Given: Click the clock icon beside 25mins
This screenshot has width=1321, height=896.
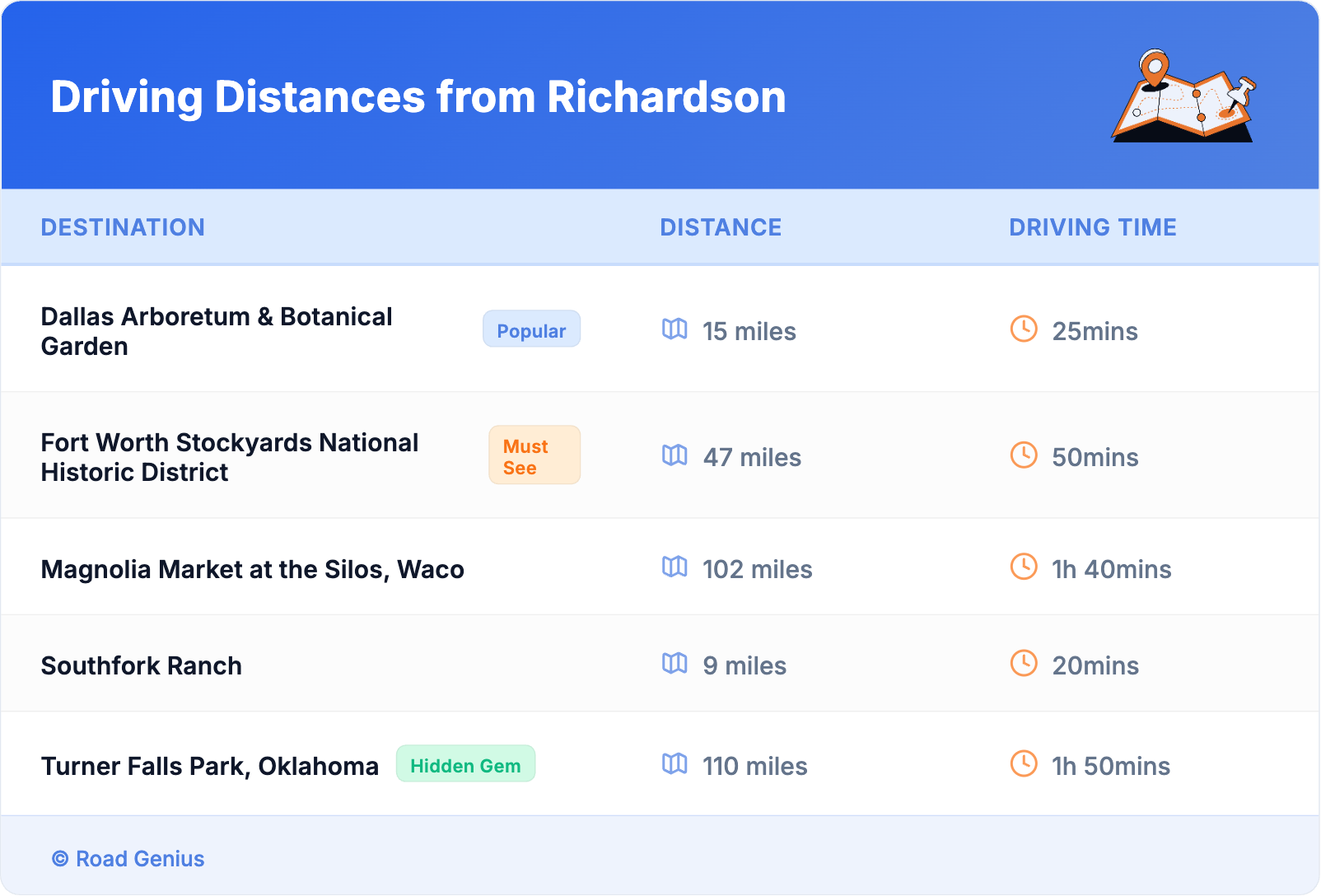Looking at the screenshot, I should (1024, 329).
